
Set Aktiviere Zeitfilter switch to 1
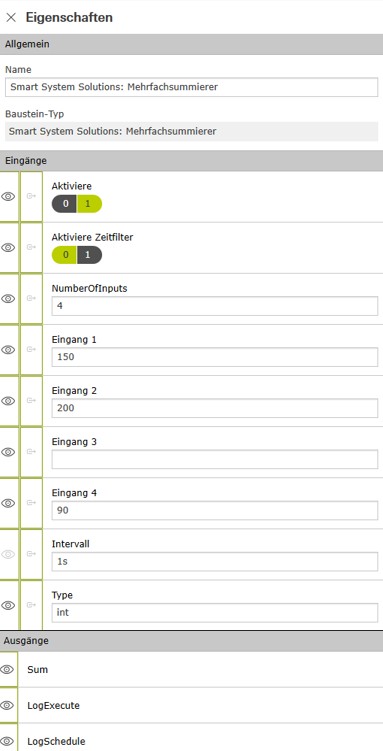tap(90, 255)
